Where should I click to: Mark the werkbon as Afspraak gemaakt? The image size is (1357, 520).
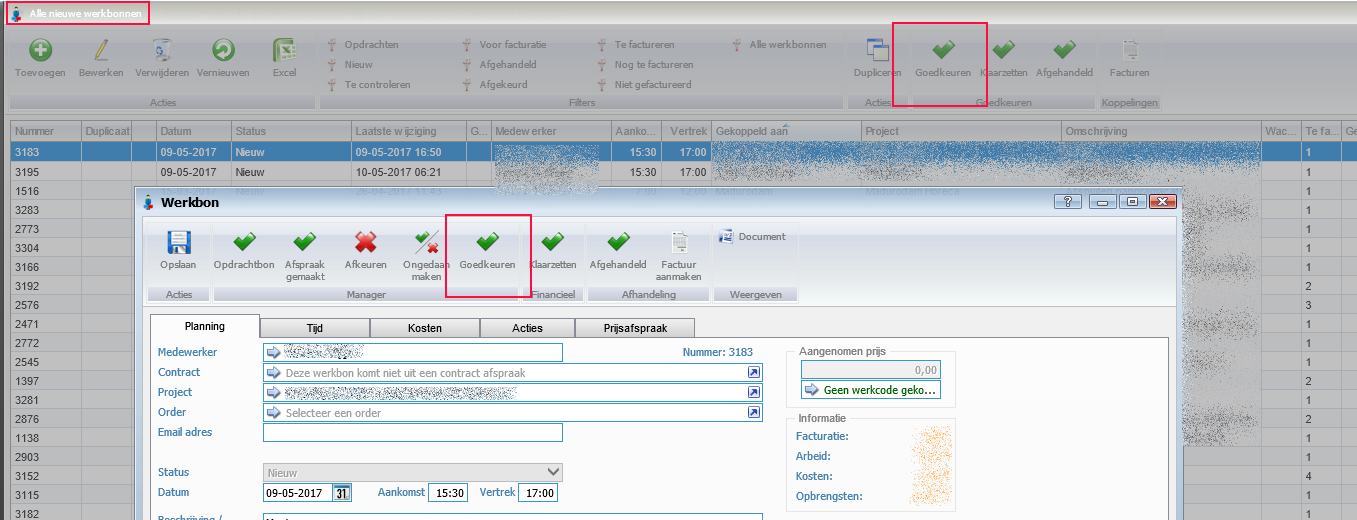pyautogui.click(x=304, y=244)
